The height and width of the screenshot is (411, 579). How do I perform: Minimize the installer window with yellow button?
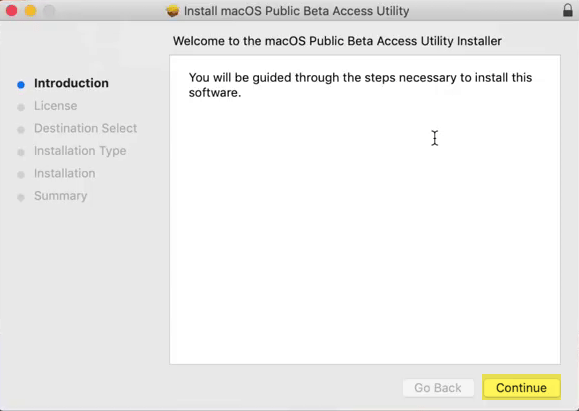click(31, 11)
